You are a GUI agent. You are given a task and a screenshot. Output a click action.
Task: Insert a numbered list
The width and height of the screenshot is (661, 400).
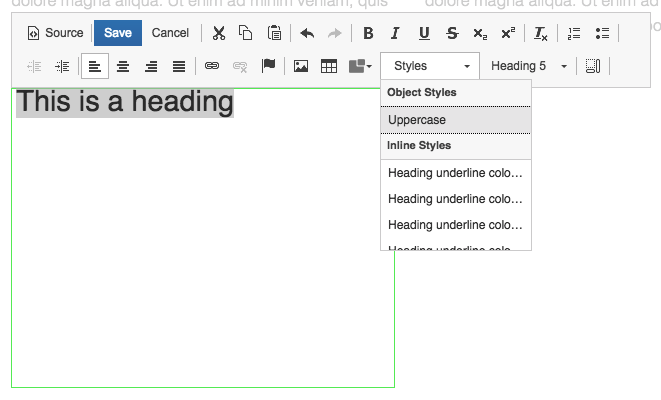point(574,33)
